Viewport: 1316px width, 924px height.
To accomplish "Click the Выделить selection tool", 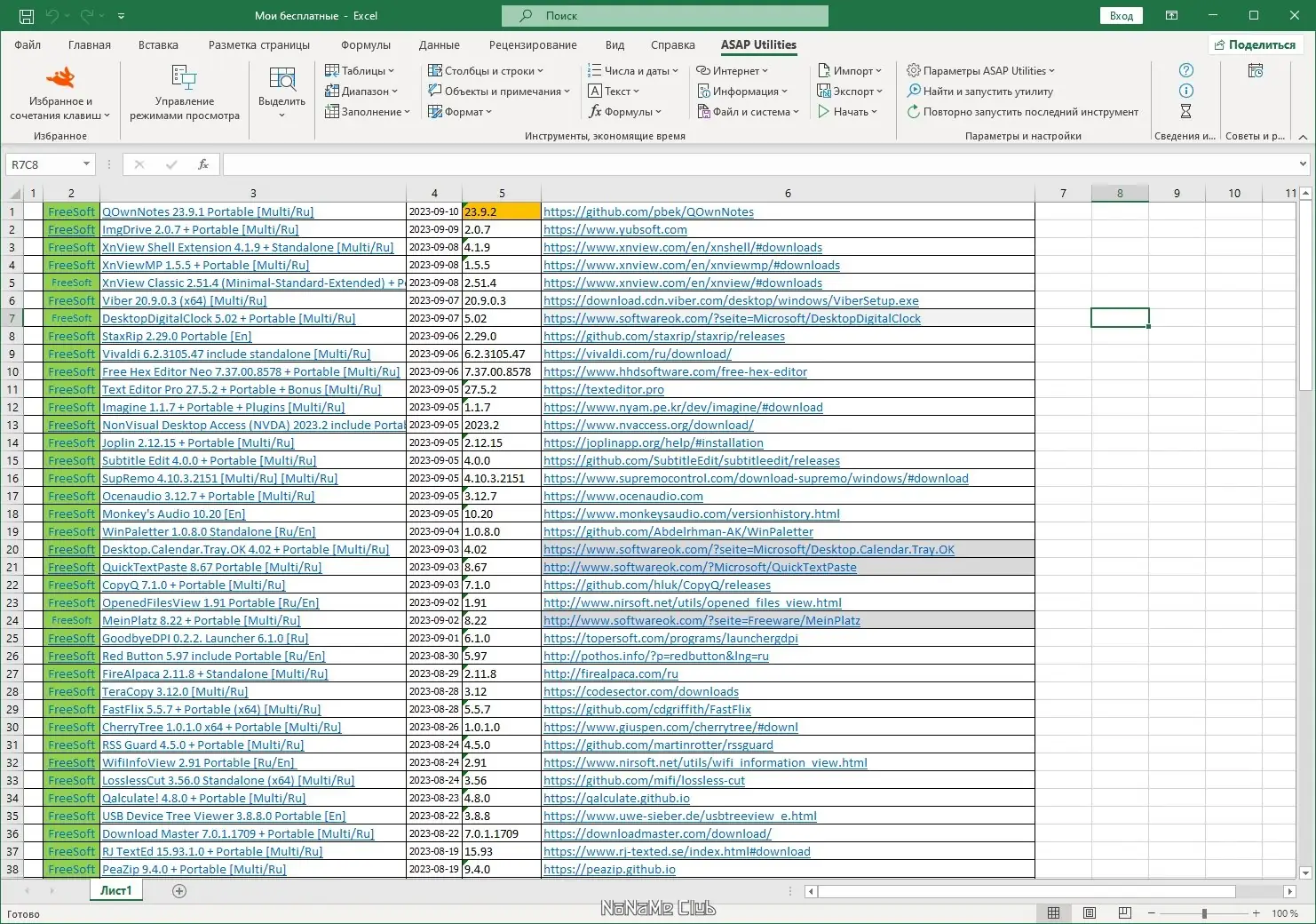I will click(281, 93).
